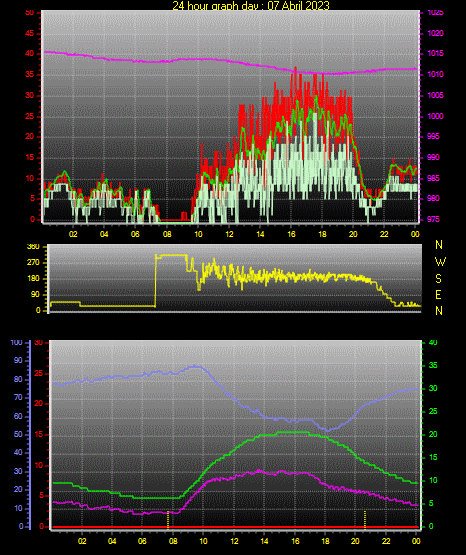Click the magenta pressure label "1000"
The height and width of the screenshot is (555, 466).
[435, 116]
